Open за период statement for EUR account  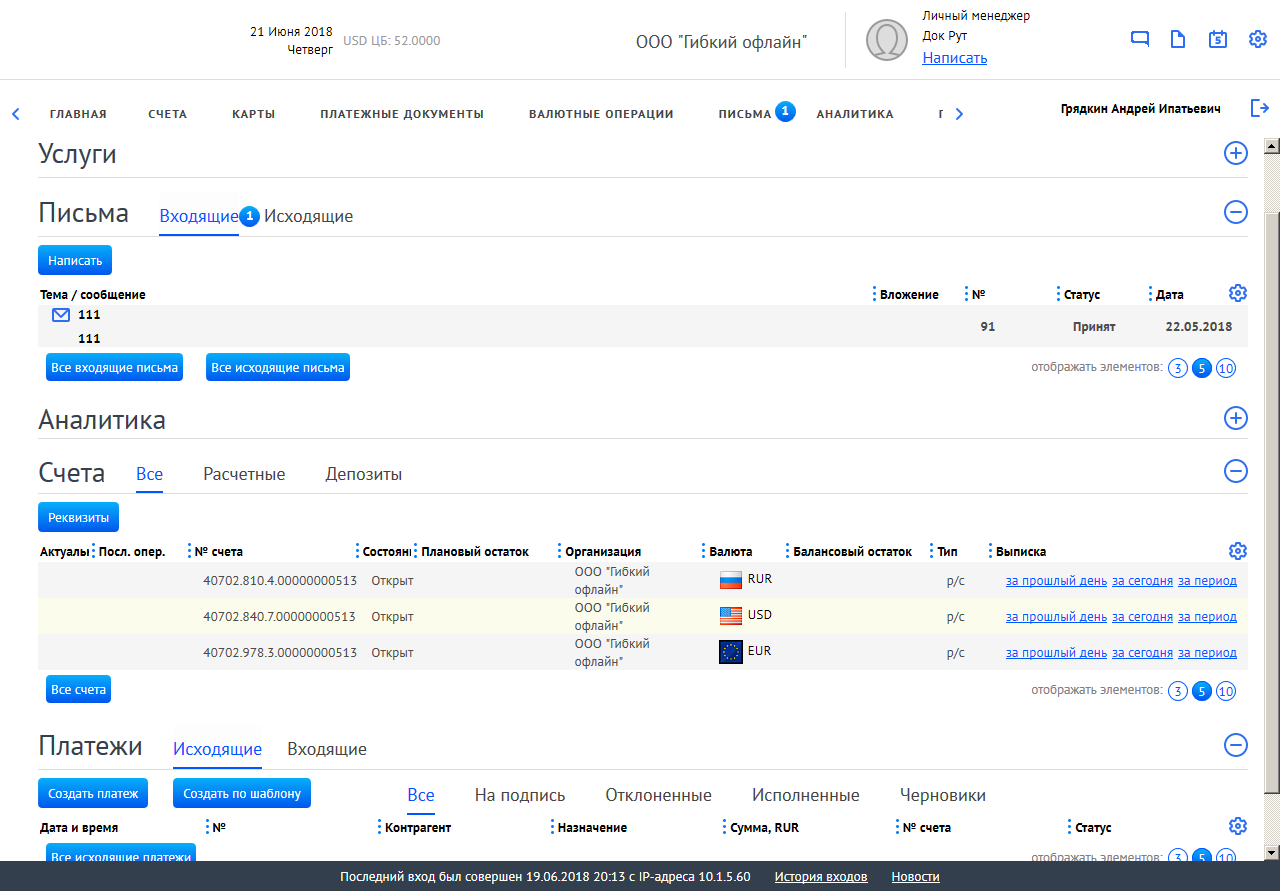pyautogui.click(x=1207, y=653)
